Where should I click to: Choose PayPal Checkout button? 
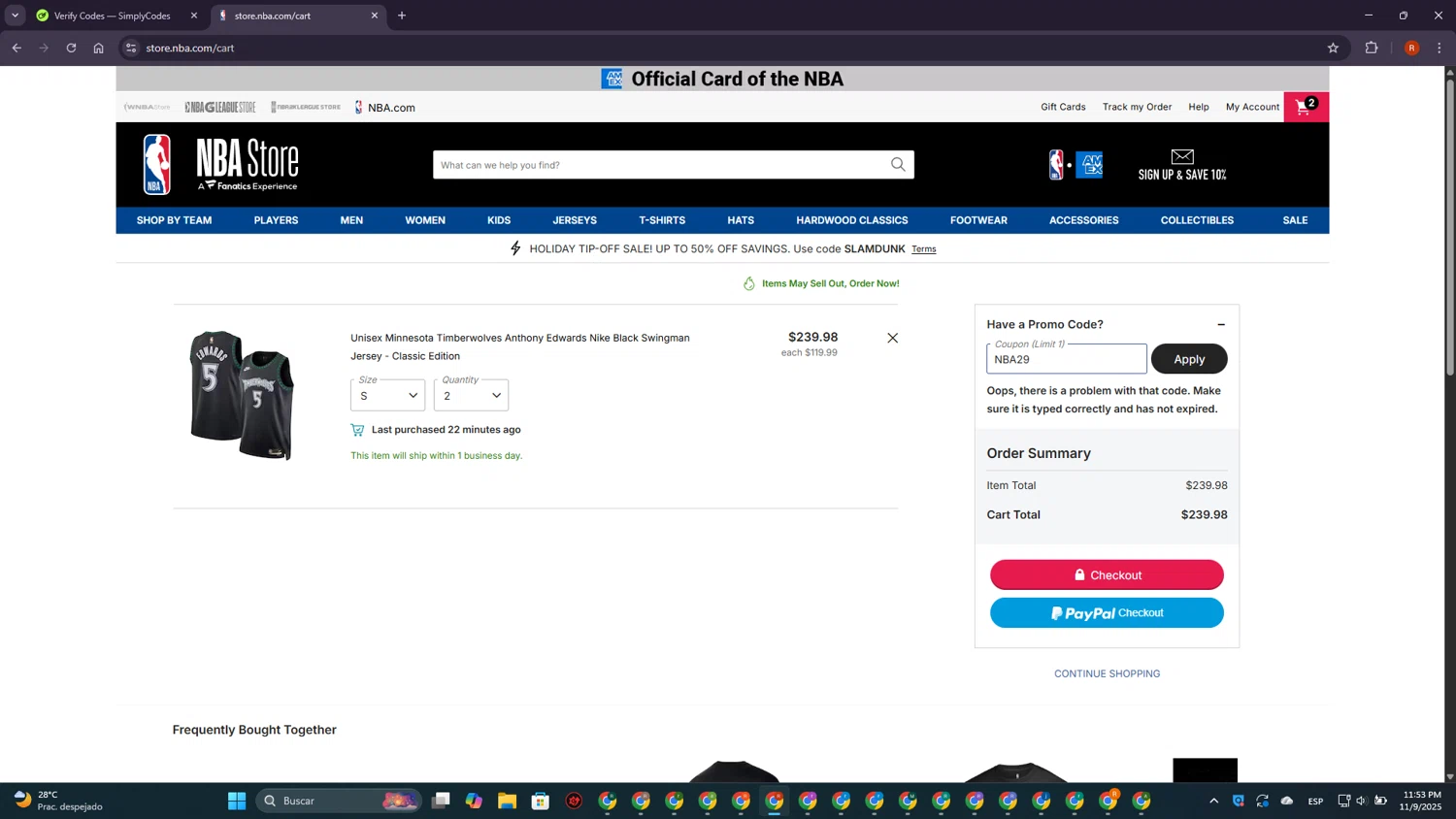[x=1107, y=612]
